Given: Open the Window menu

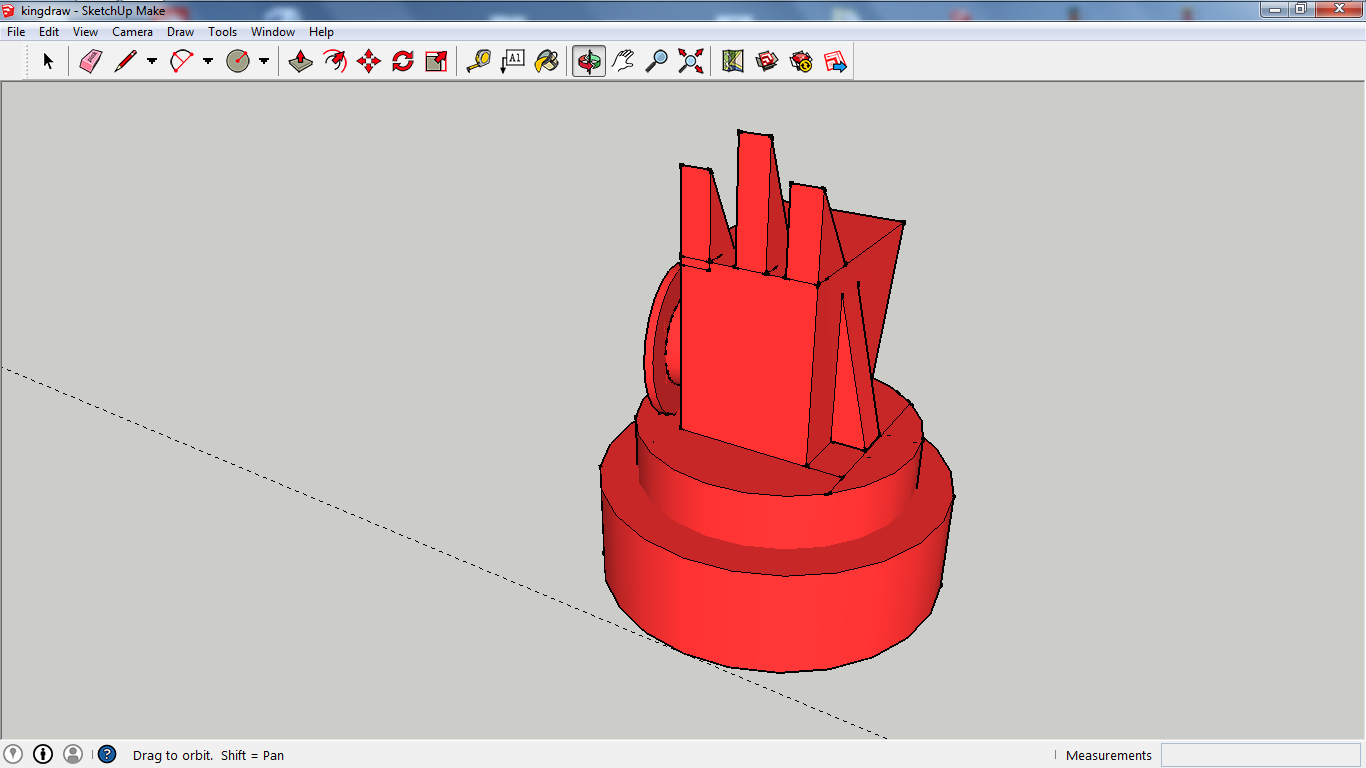Looking at the screenshot, I should coord(273,32).
